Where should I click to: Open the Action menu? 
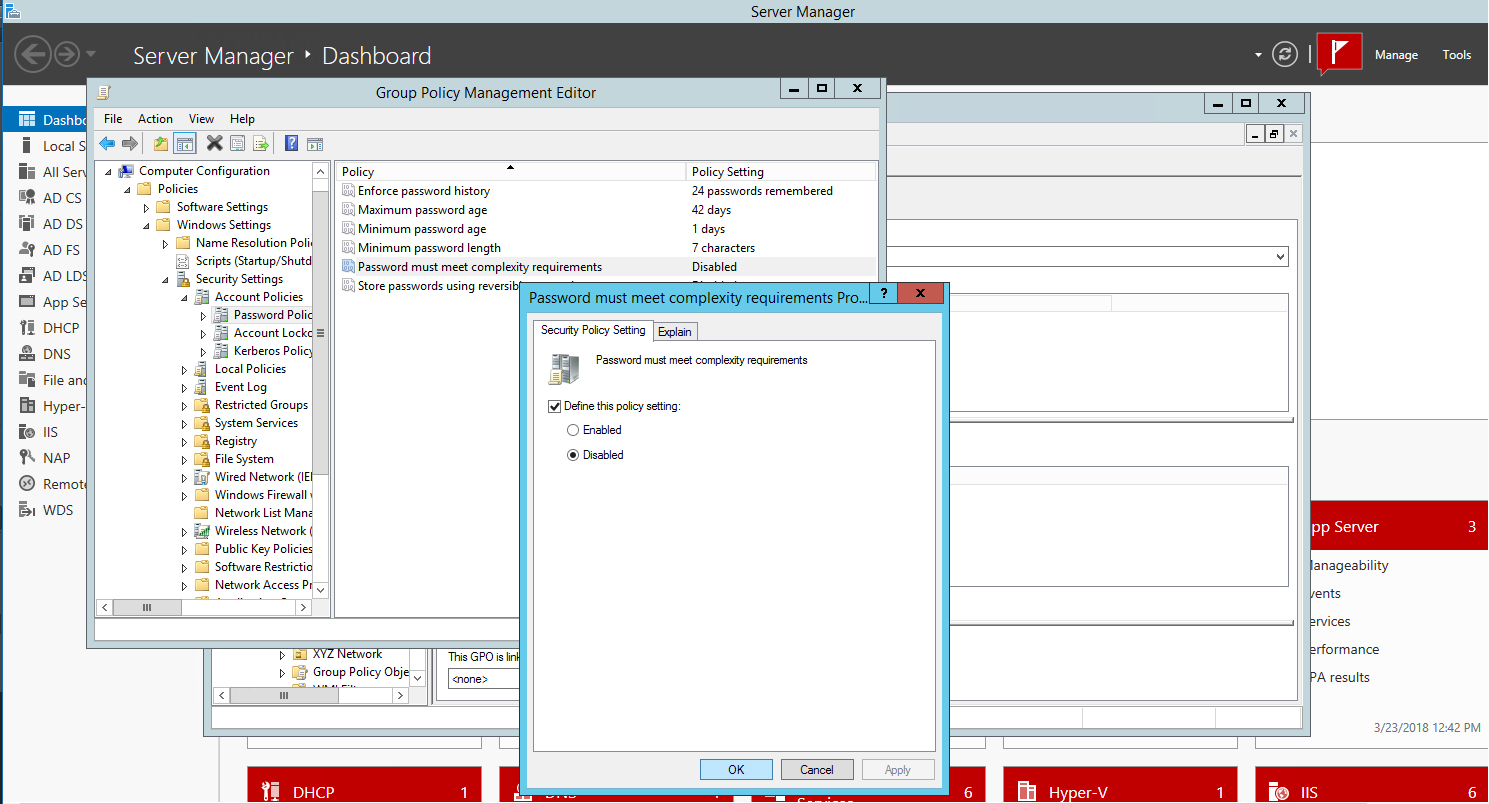click(155, 118)
